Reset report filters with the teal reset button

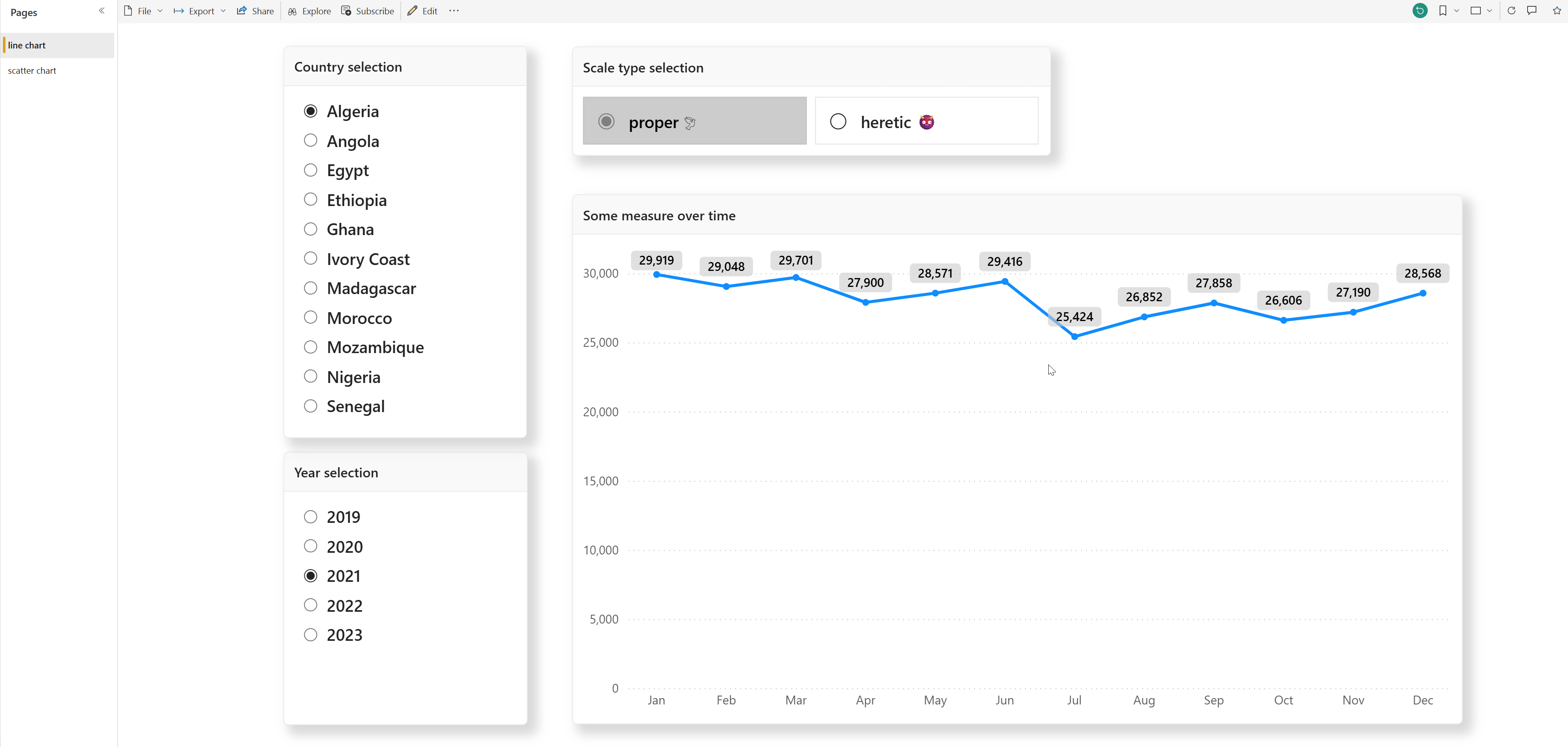[x=1420, y=11]
